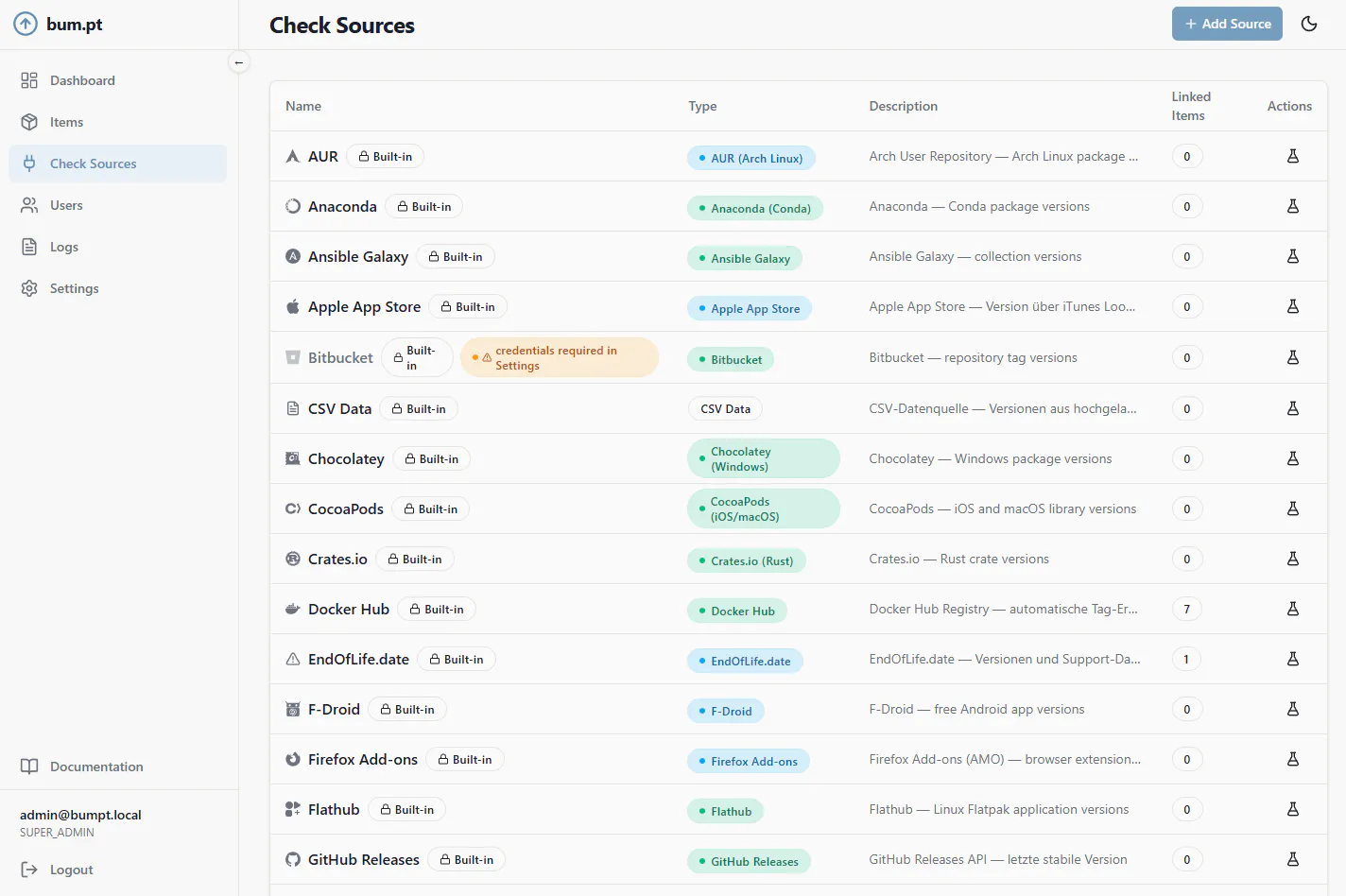The height and width of the screenshot is (896, 1346).
Task: Click the Docker Hub linked items count 7
Action: coord(1187,609)
